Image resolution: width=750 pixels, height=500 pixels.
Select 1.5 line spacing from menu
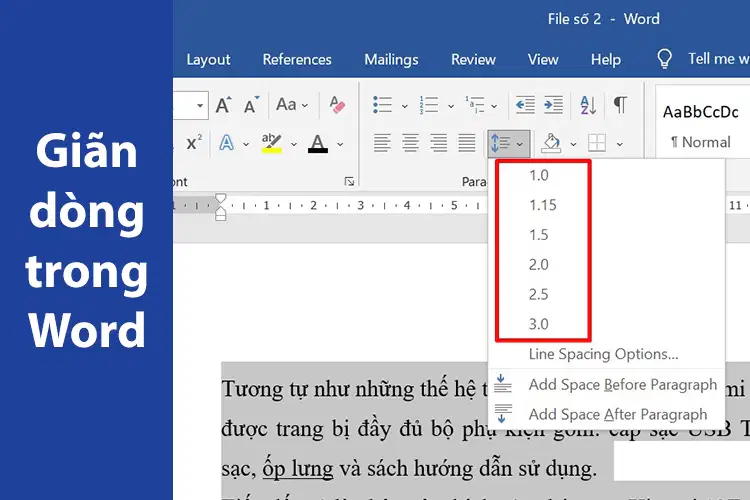click(x=539, y=235)
